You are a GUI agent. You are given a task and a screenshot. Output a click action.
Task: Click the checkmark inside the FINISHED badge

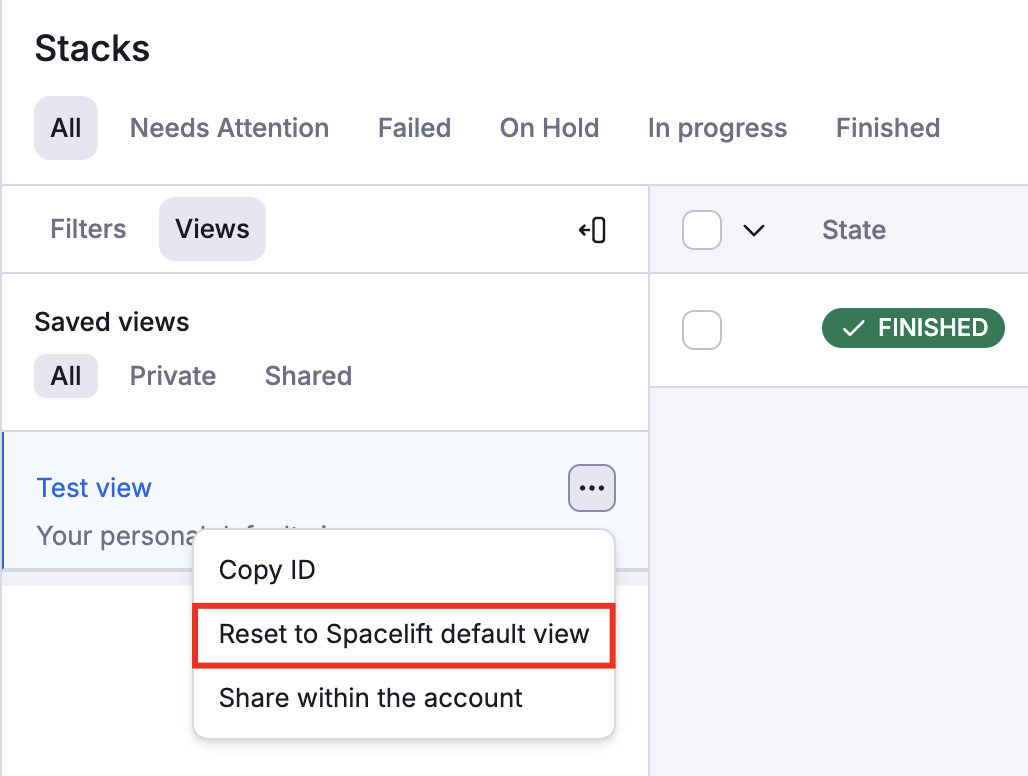853,327
